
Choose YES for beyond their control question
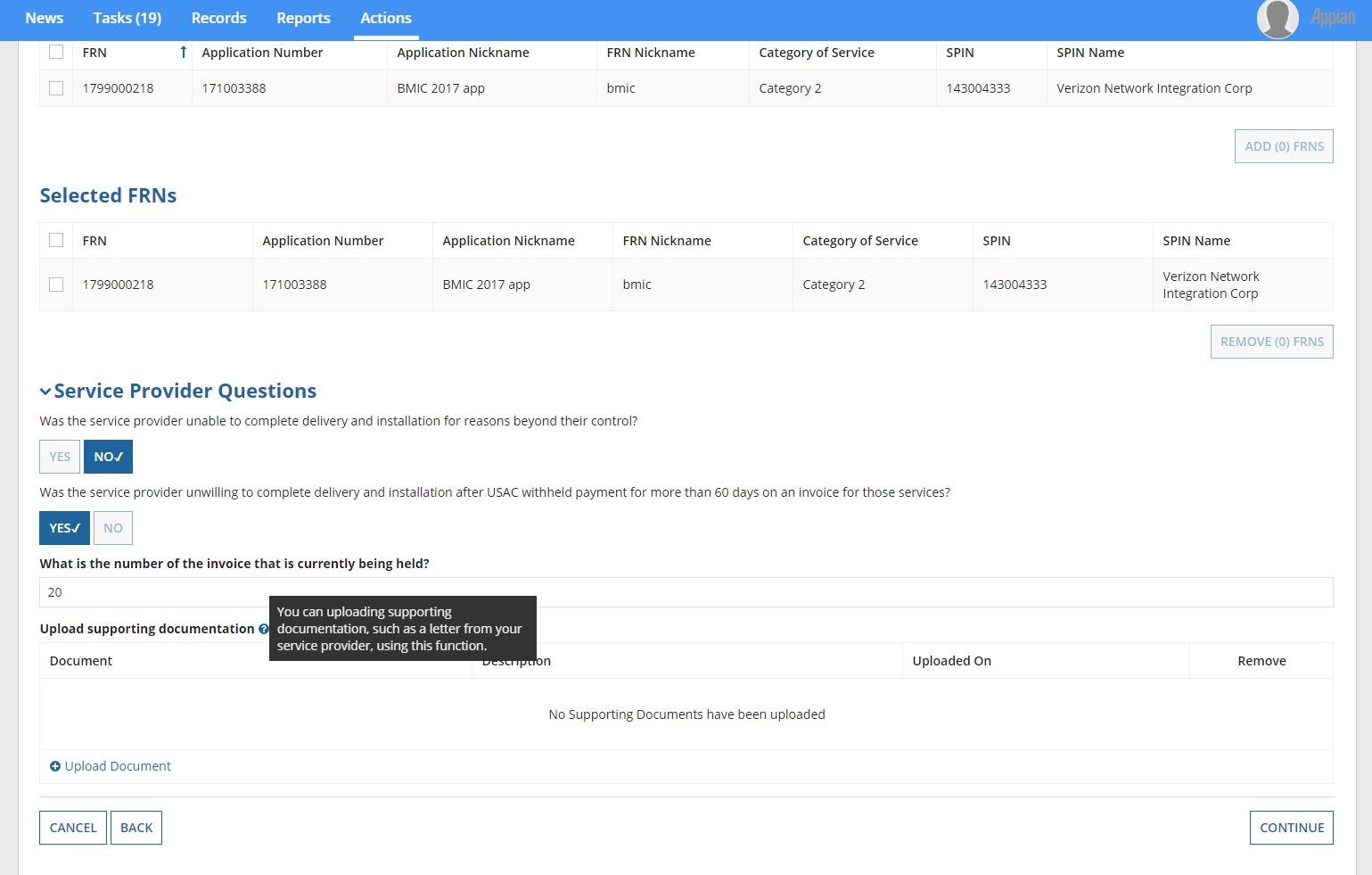click(60, 457)
